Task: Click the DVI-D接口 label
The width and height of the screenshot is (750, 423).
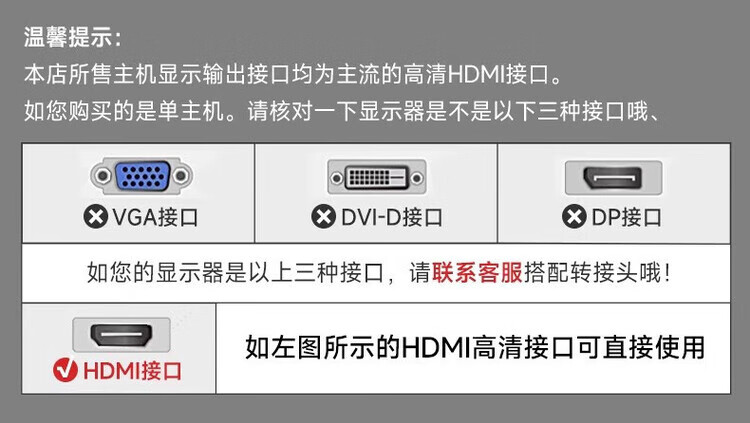Action: coord(392,217)
